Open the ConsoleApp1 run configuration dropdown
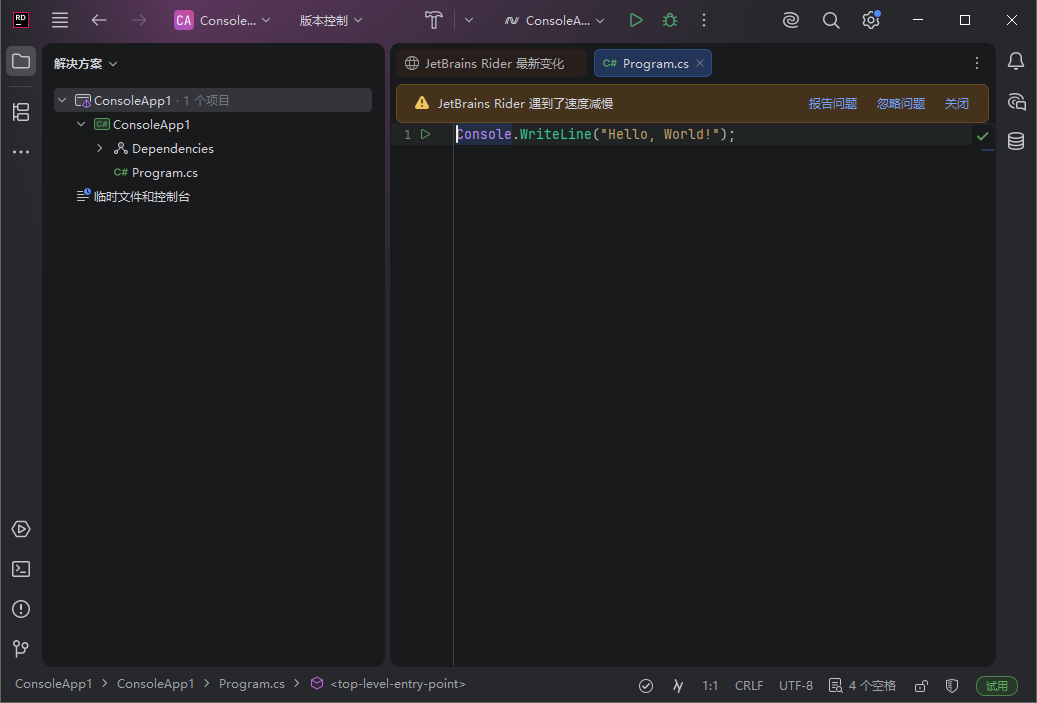This screenshot has height=703, width=1037. point(553,19)
